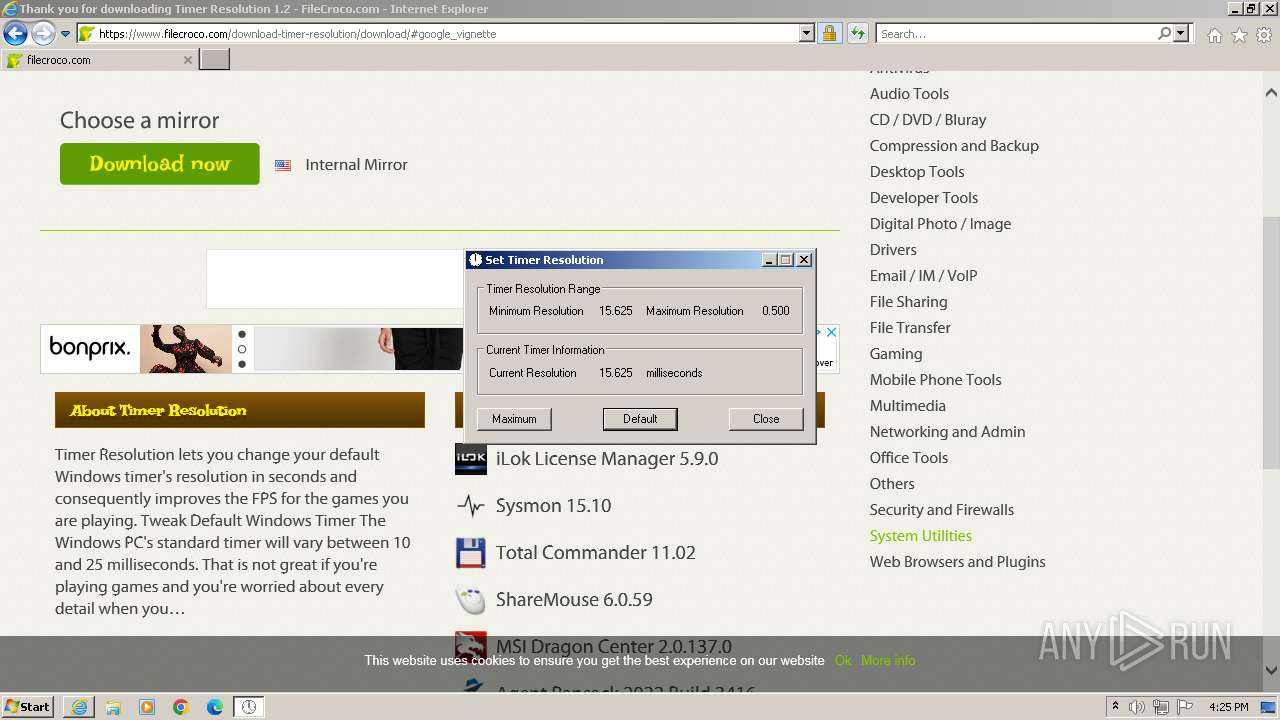Open Microsoft Edge from the taskbar
The height and width of the screenshot is (720, 1280).
(x=215, y=707)
